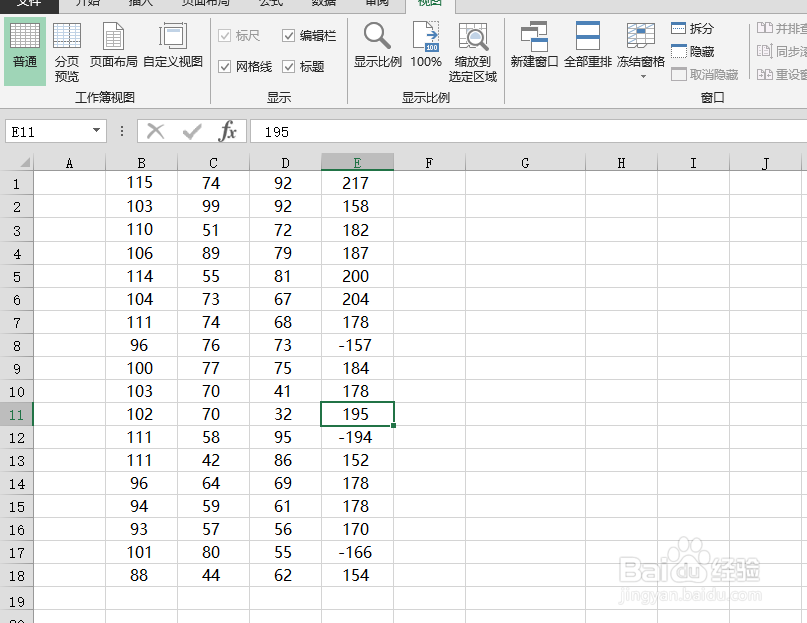Split the window (拆分)
Screen dimensions: 807x623
point(693,28)
